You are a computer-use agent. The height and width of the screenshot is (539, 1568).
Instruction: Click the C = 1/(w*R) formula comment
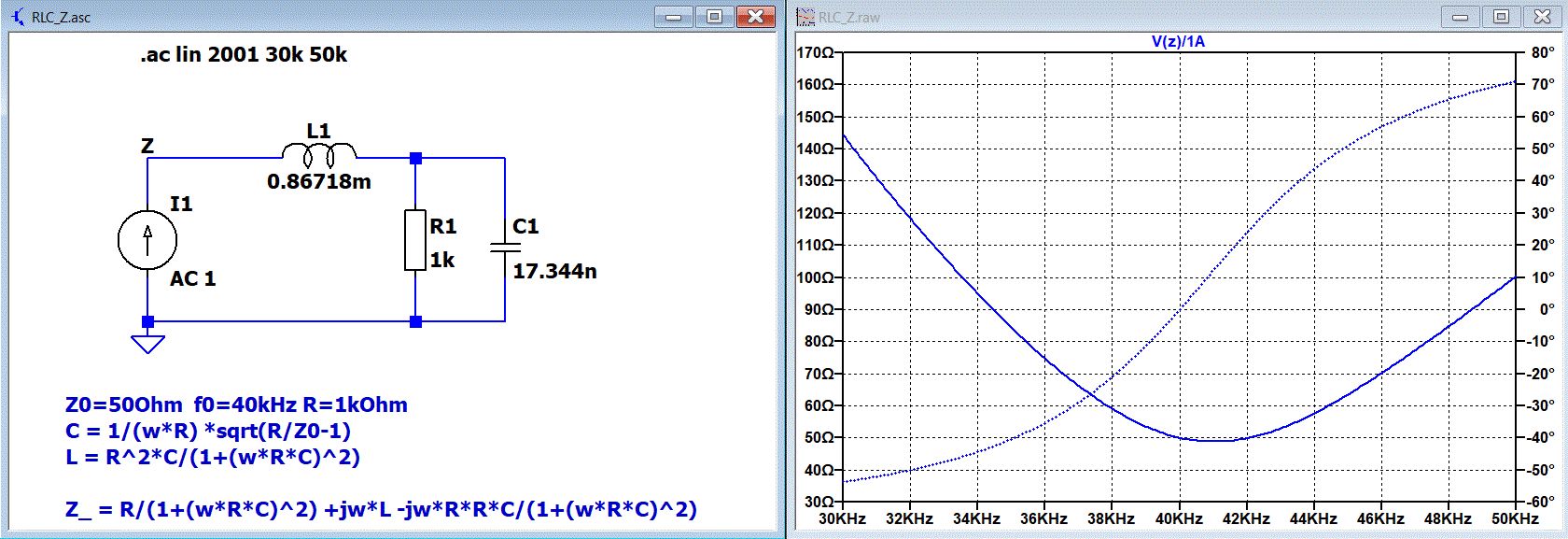tap(208, 431)
